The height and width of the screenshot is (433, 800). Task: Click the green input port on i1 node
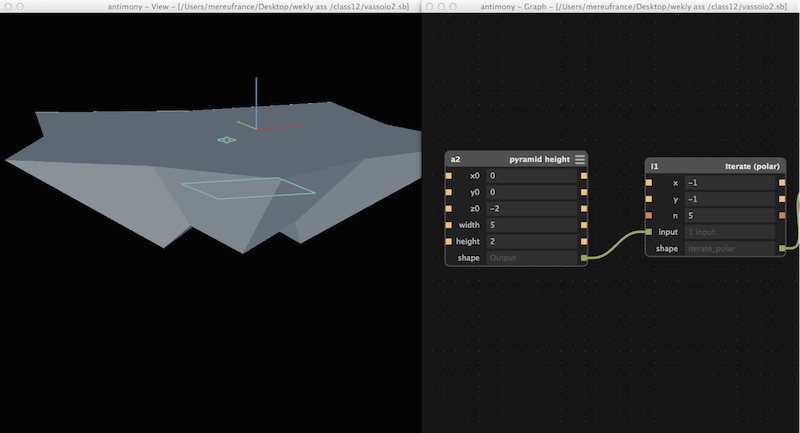[648, 232]
